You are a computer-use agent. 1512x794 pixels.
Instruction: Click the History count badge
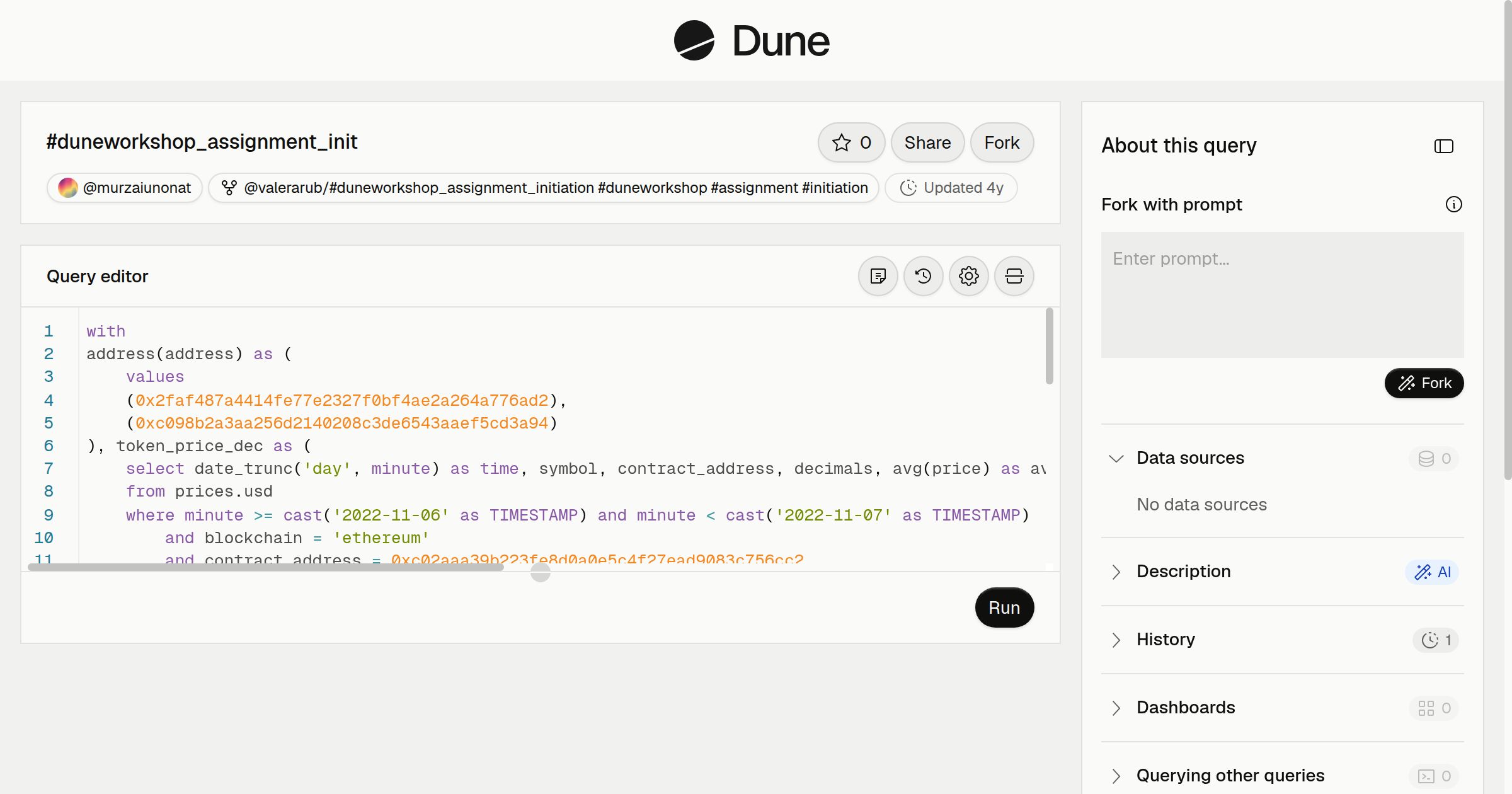(x=1436, y=640)
